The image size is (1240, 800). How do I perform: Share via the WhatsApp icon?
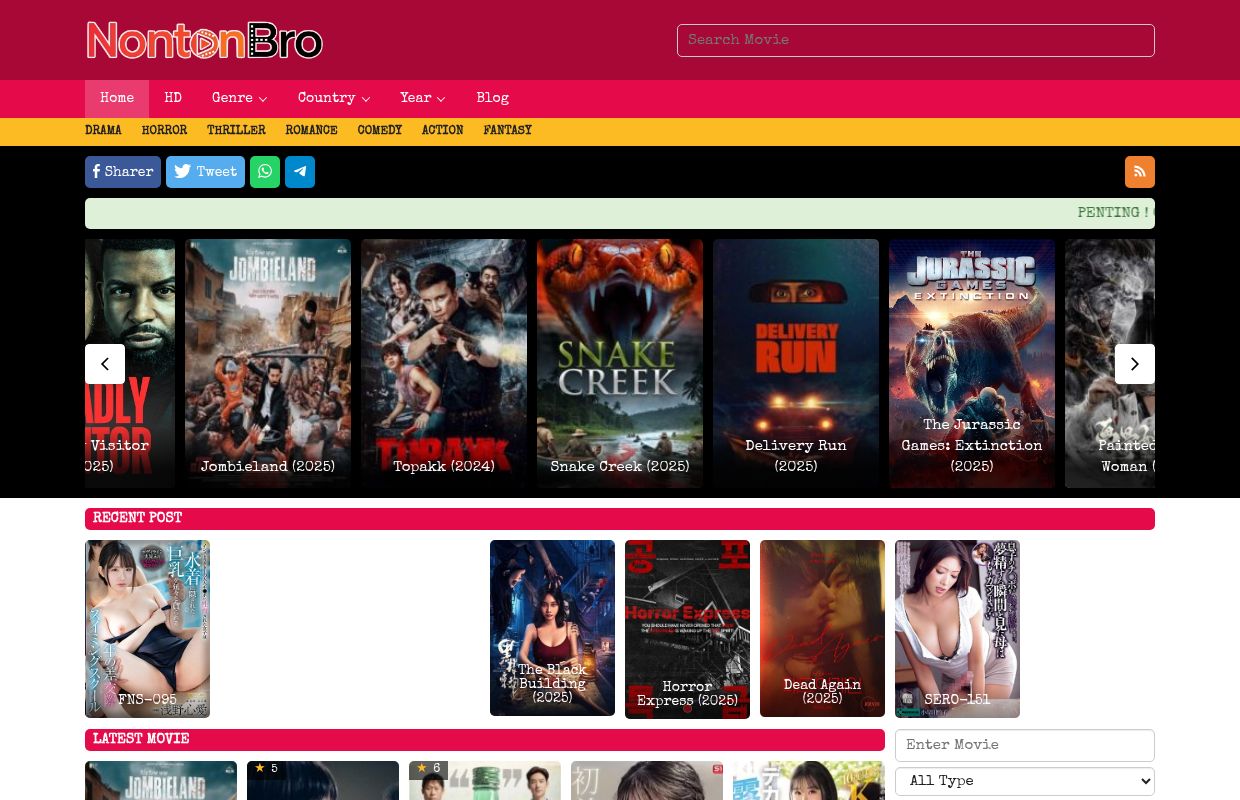[264, 172]
